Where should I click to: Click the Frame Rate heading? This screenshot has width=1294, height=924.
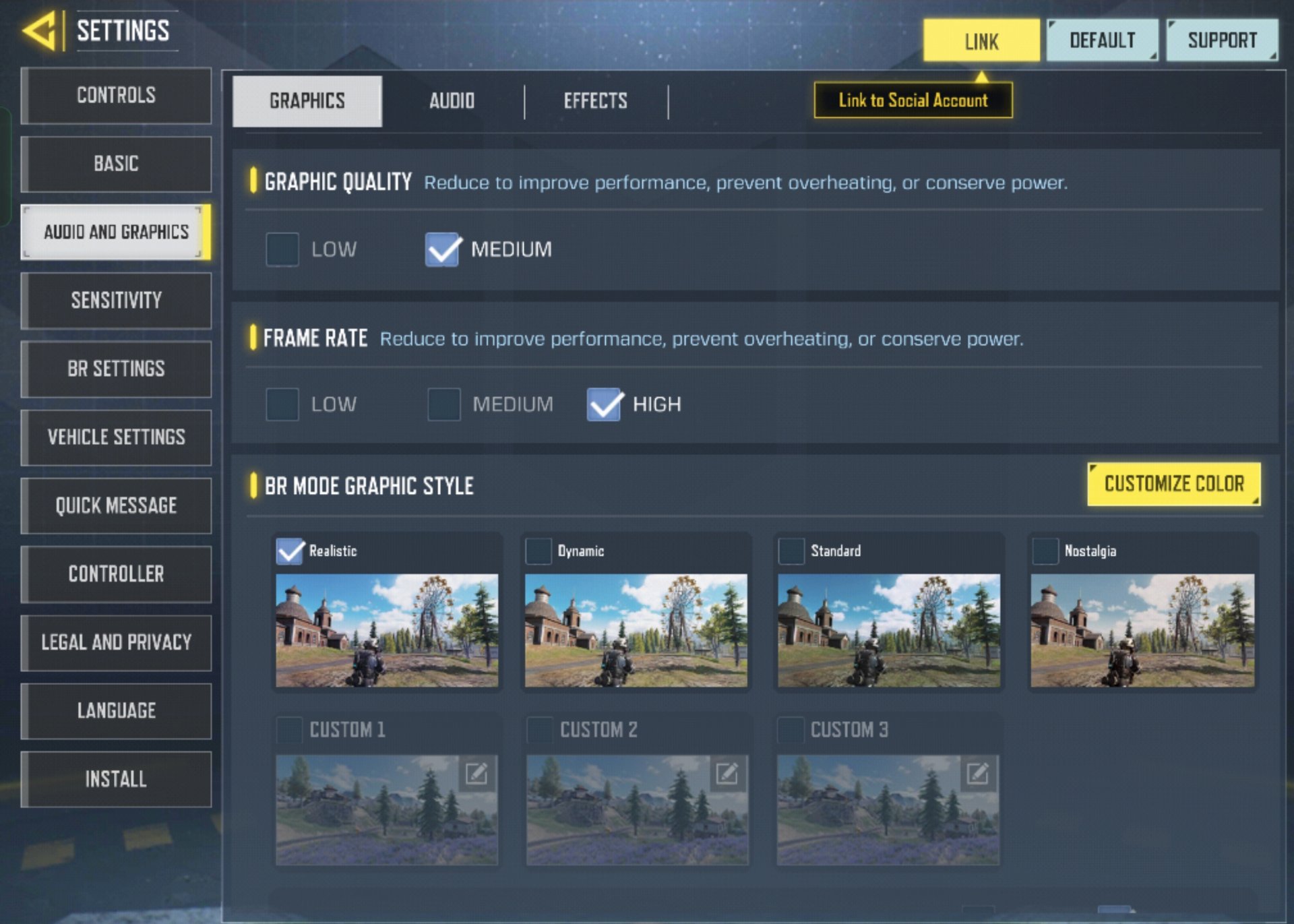315,338
